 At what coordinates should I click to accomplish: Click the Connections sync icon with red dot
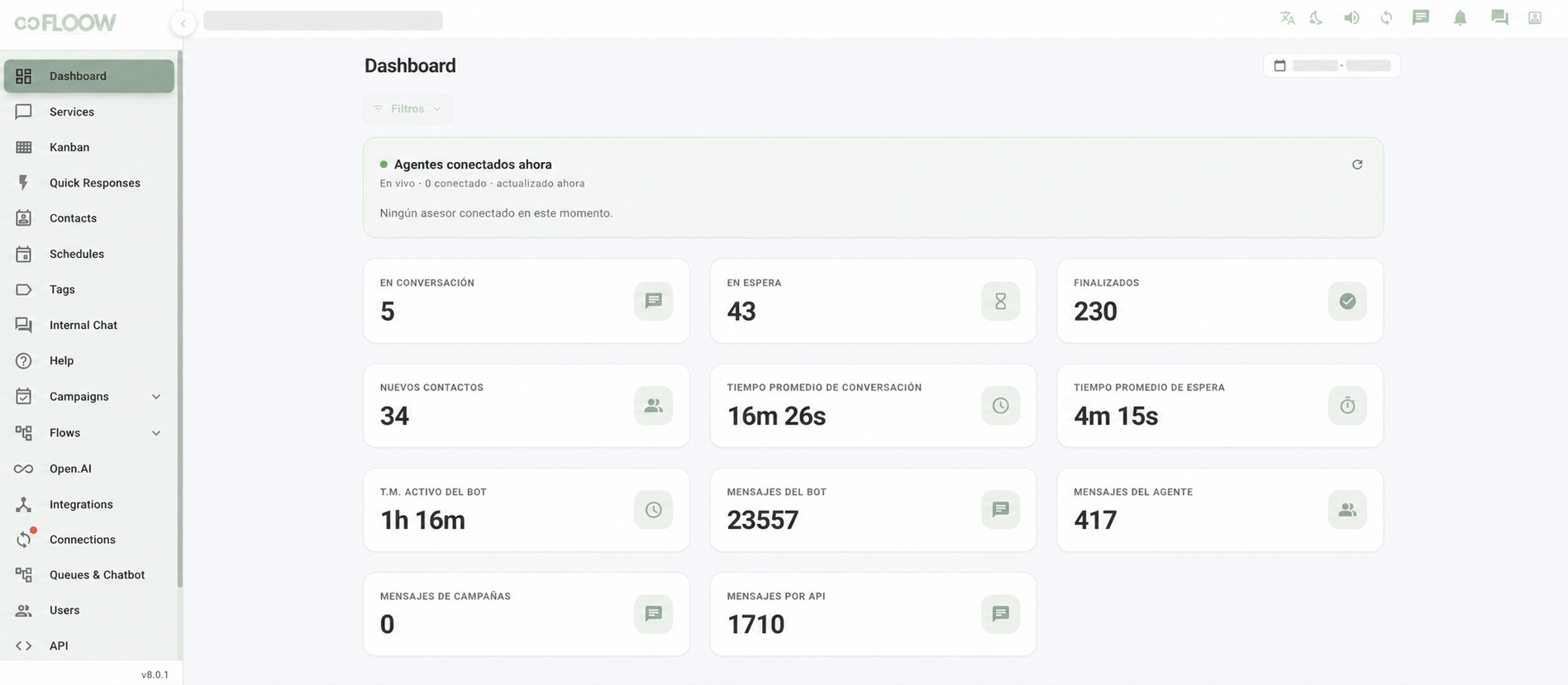tap(24, 539)
